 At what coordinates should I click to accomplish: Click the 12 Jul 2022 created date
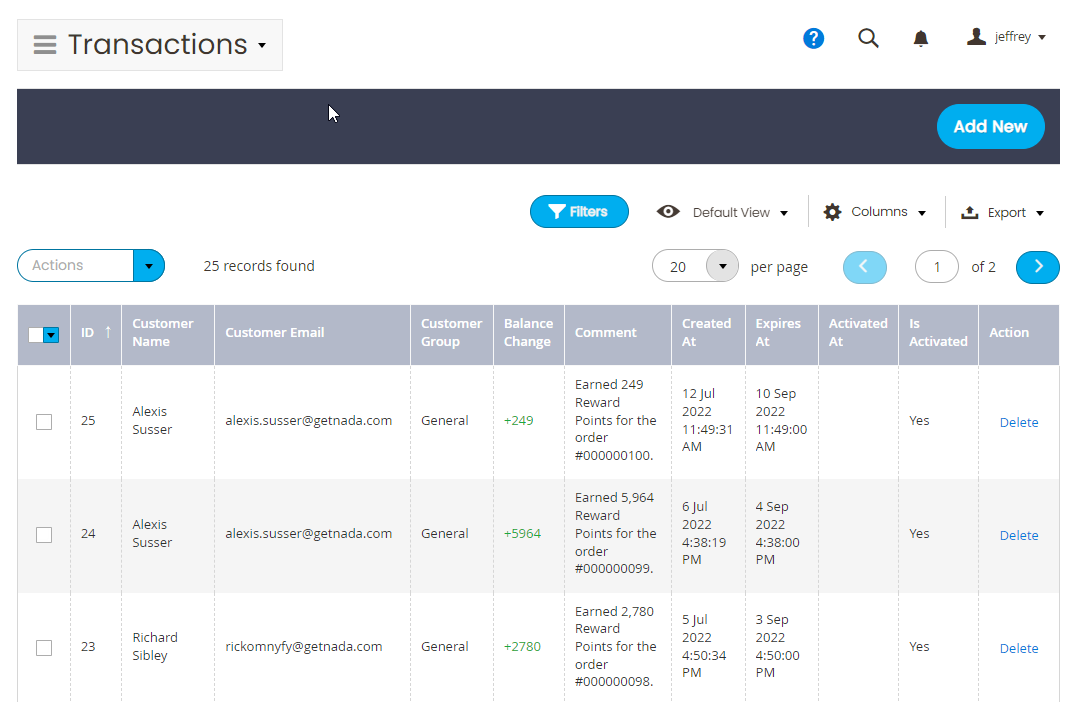point(707,420)
